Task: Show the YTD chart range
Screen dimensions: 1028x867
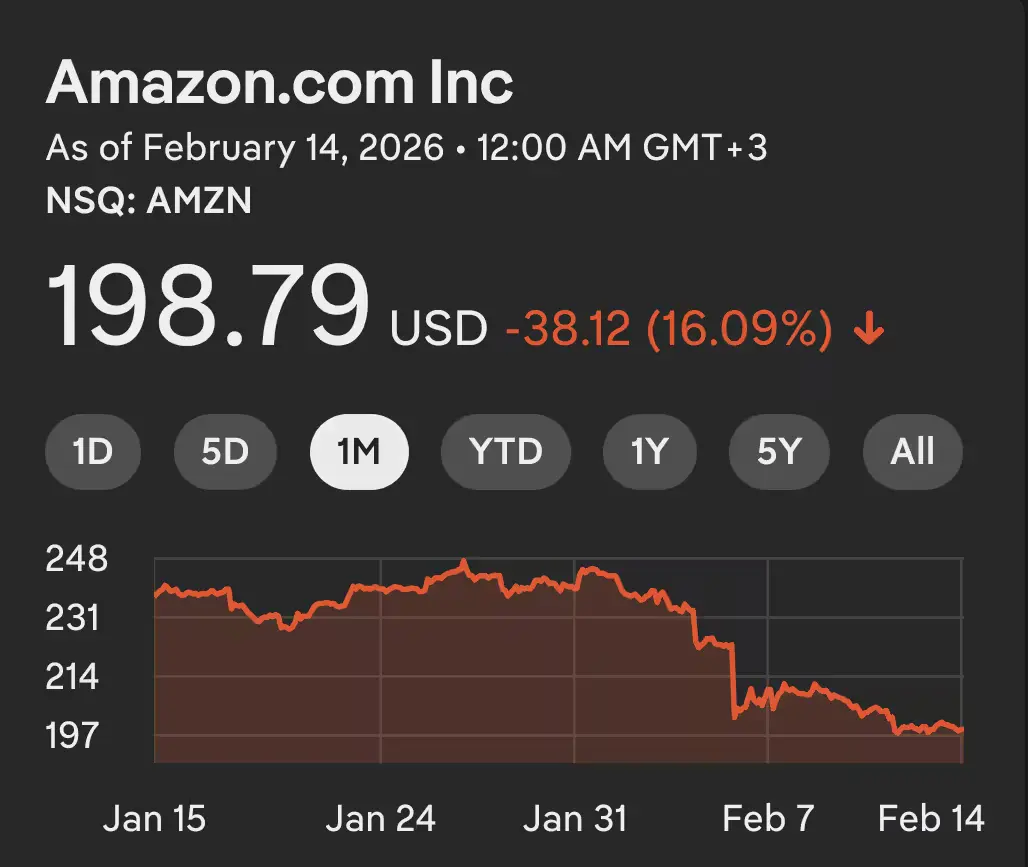Action: 506,452
